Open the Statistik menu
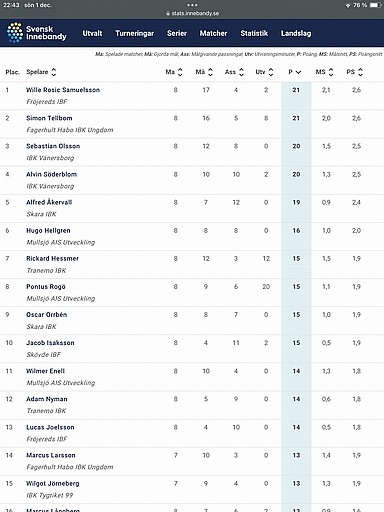This screenshot has width=384, height=512. pyautogui.click(x=254, y=33)
